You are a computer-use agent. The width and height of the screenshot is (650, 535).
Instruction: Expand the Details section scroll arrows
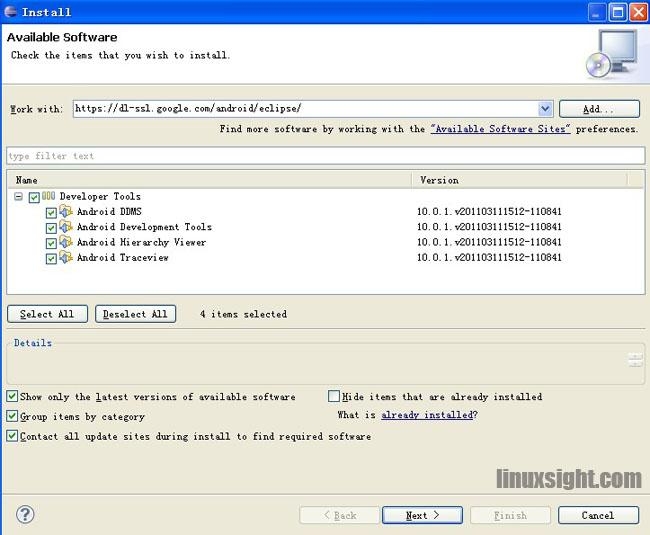[x=634, y=360]
